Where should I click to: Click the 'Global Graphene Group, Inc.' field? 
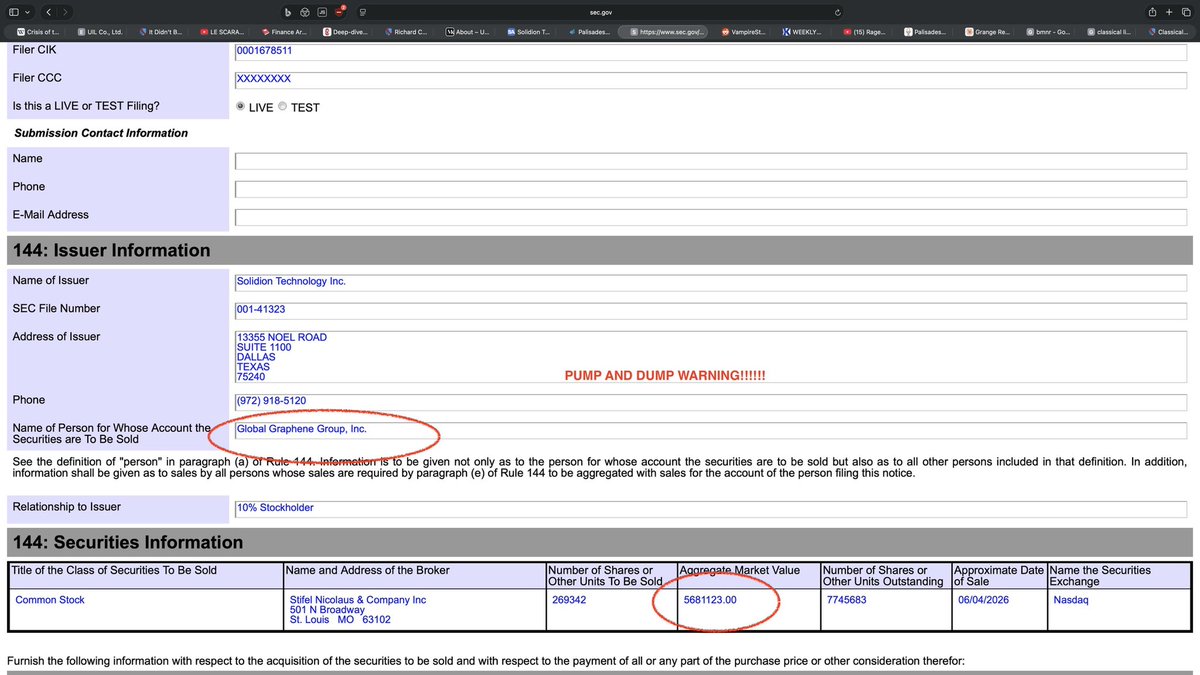point(711,430)
